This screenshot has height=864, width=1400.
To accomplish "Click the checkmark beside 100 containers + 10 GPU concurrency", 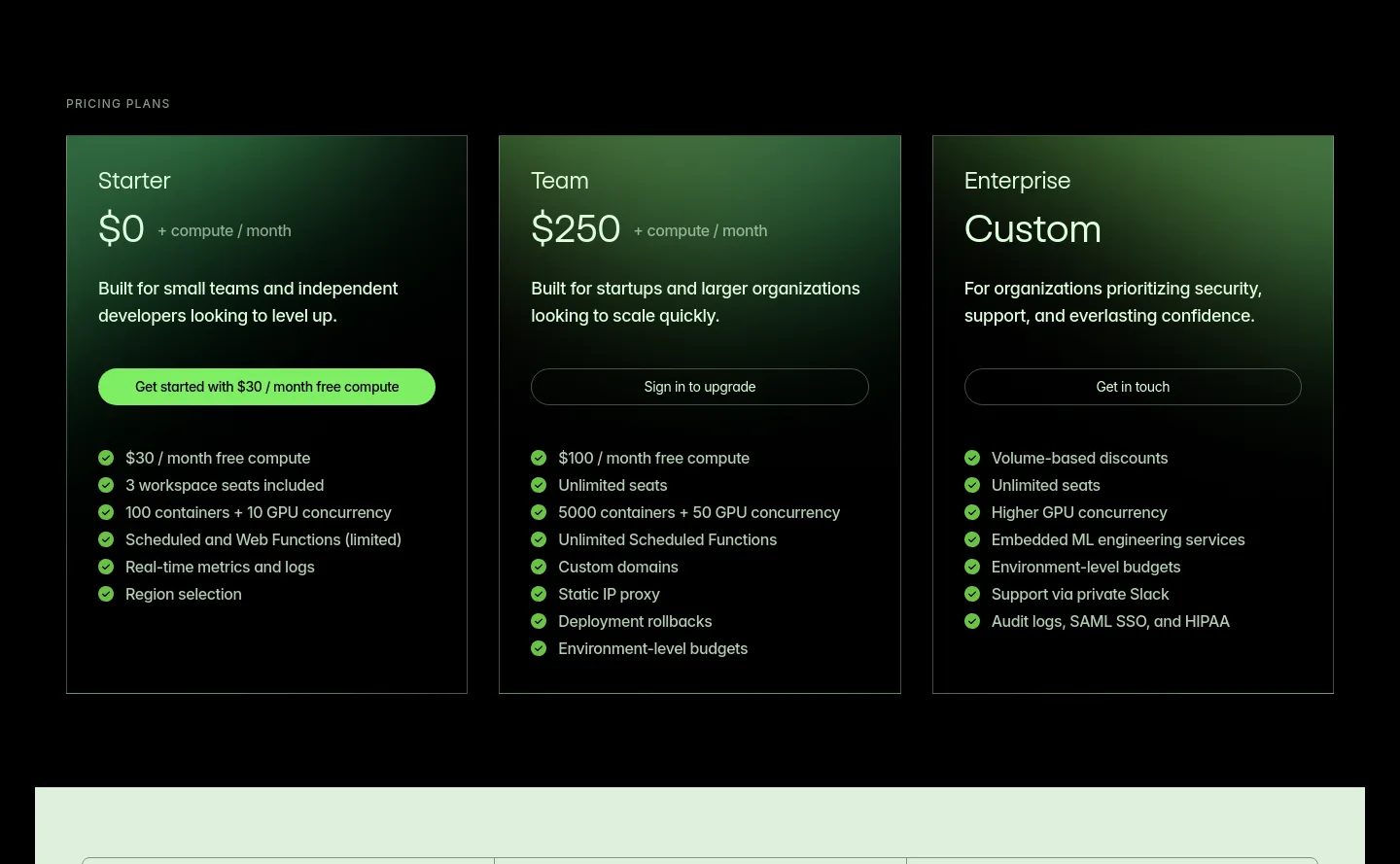I will point(106,512).
